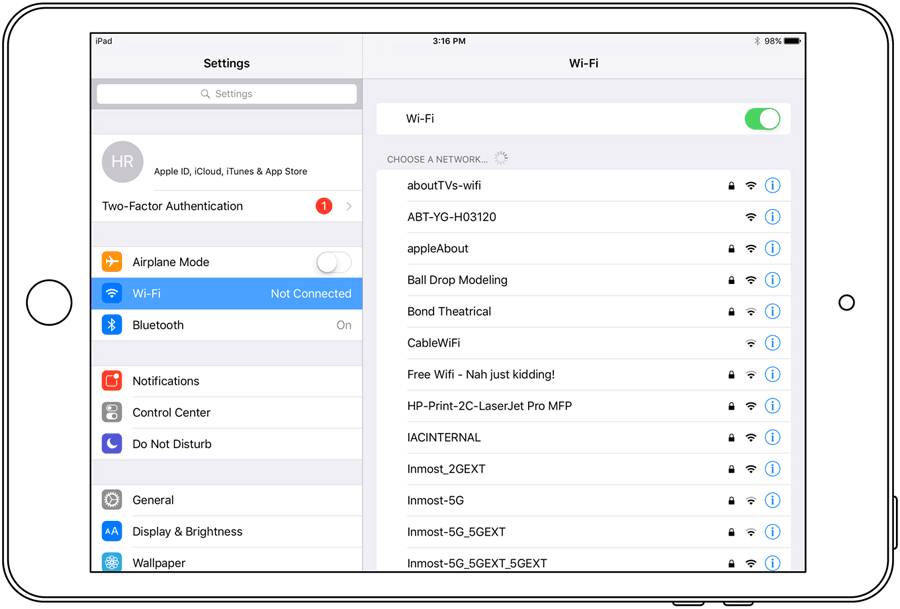The image size is (900, 609).
Task: Tap info icon for Inmost-5G_5GEXT
Action: click(x=772, y=533)
